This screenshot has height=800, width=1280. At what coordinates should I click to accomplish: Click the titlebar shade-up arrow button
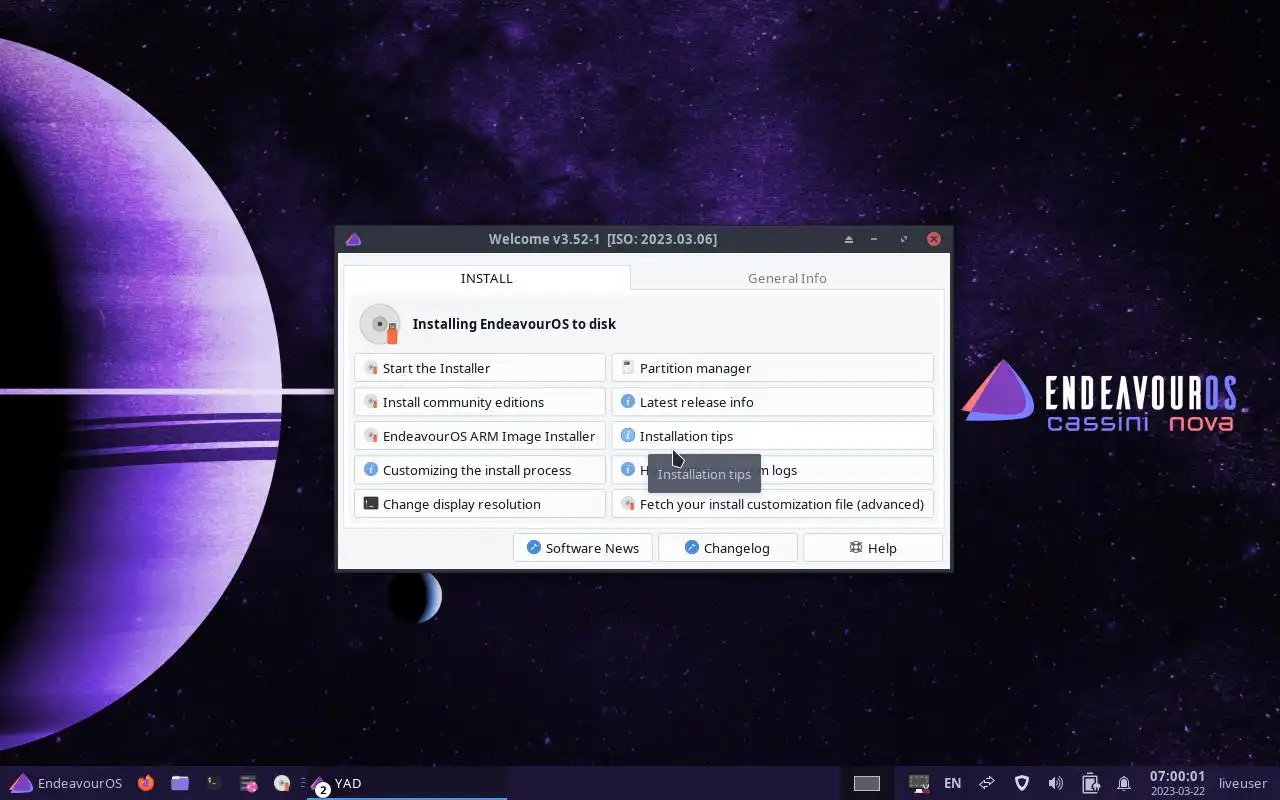(849, 239)
